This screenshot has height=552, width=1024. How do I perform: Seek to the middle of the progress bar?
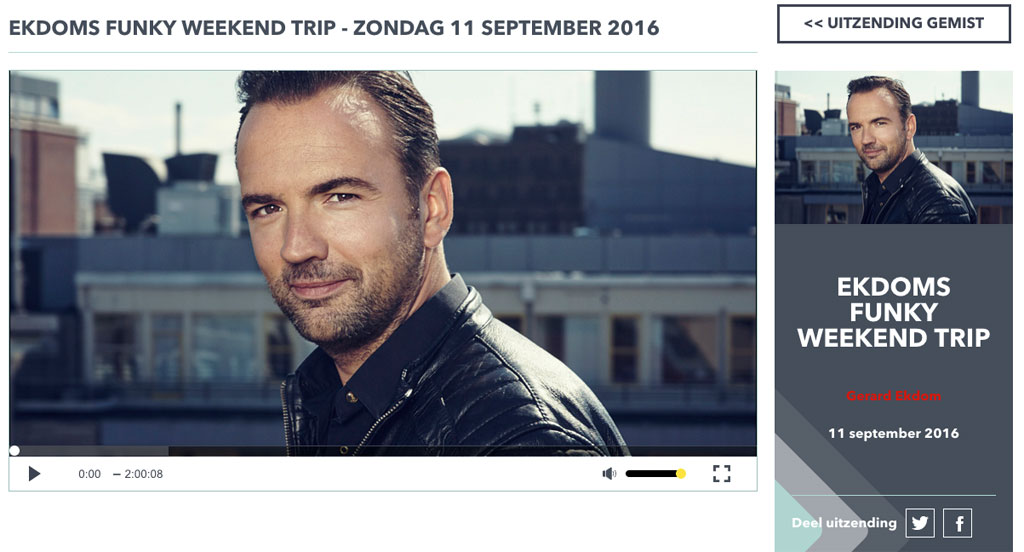click(383, 451)
